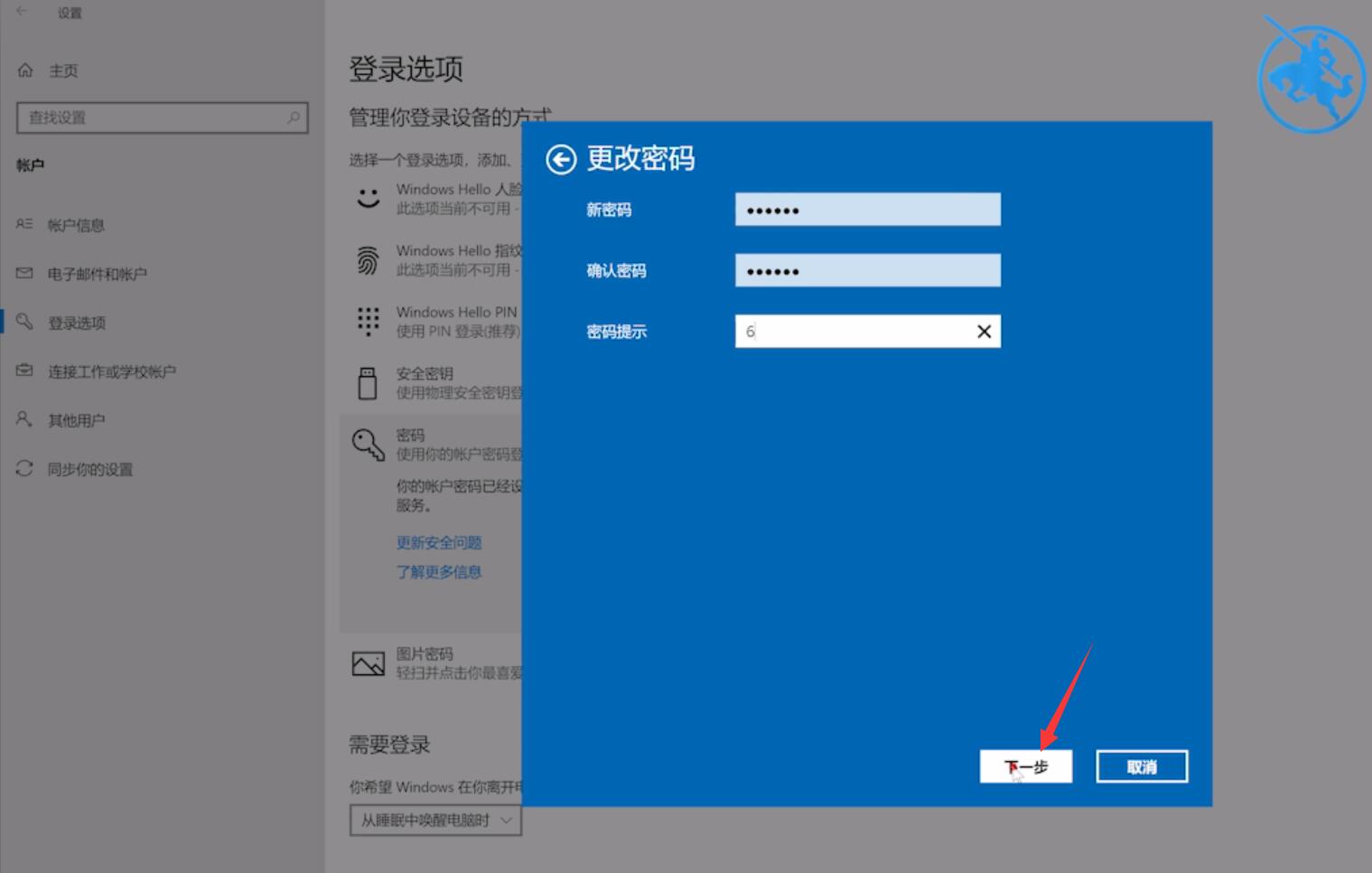This screenshot has height=873, width=1372.
Task: Select 连接工作或学校帐户 in the sidebar
Action: [112, 371]
